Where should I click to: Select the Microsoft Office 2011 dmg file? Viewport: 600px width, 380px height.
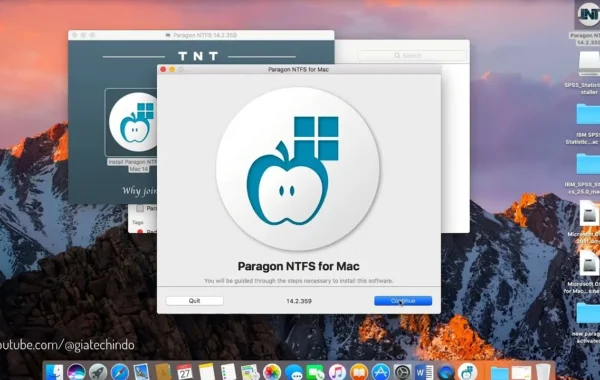pos(589,214)
